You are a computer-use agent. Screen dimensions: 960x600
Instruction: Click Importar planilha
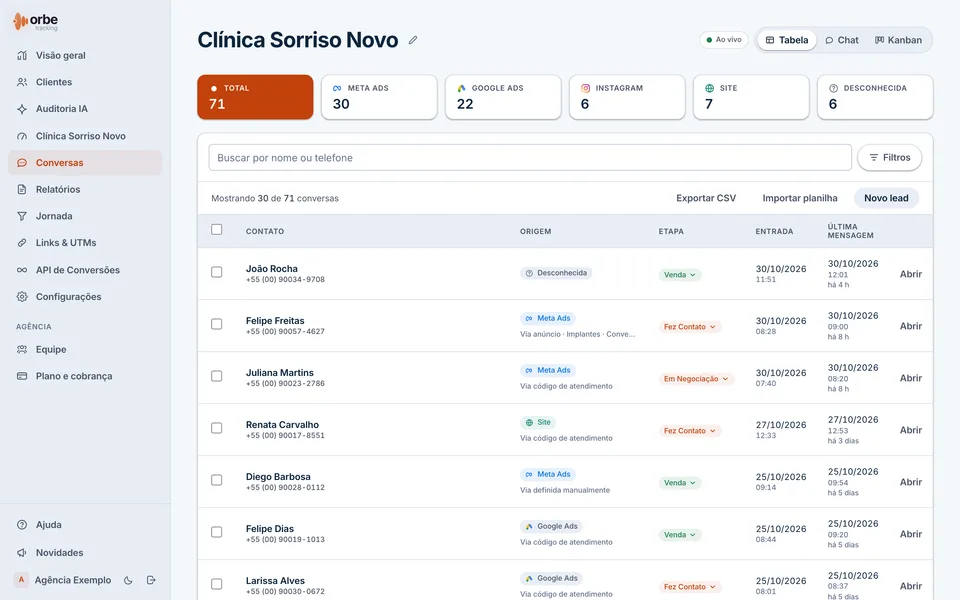[800, 198]
